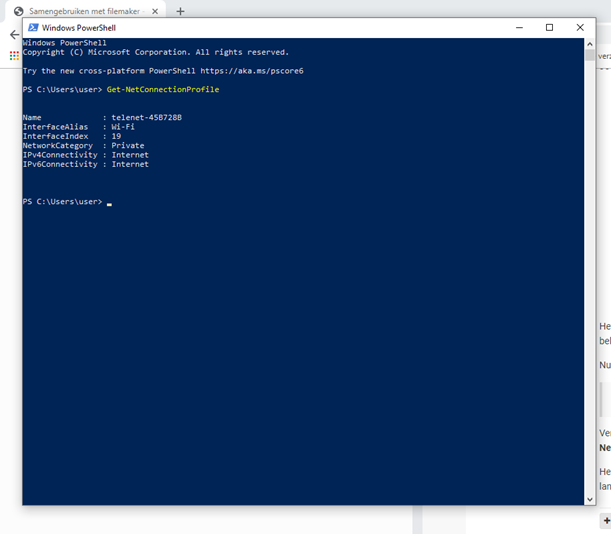Viewport: 611px width, 534px height.
Task: Minimize the Windows PowerShell window
Action: [x=519, y=28]
